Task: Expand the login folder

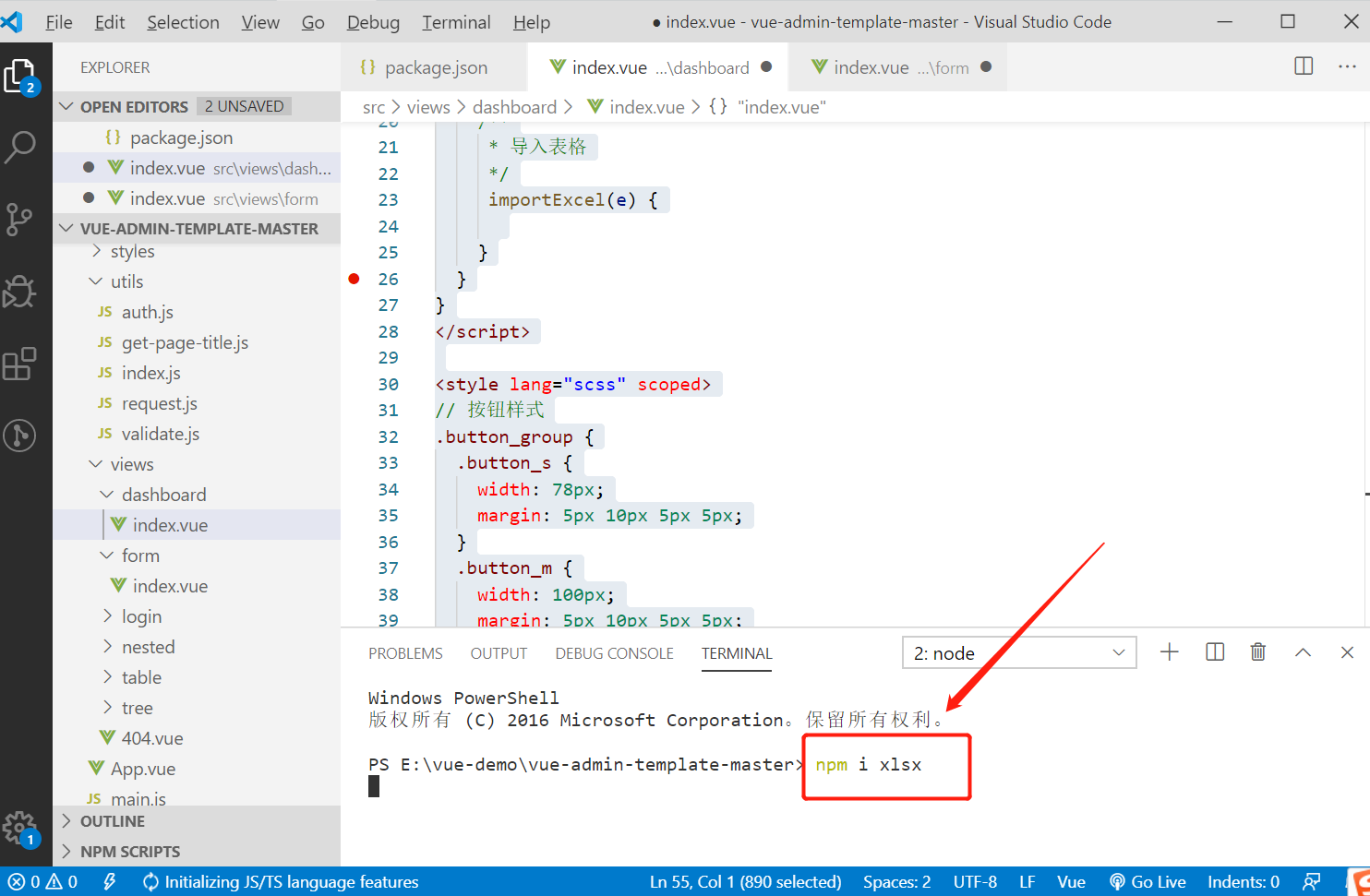Action: click(197, 616)
